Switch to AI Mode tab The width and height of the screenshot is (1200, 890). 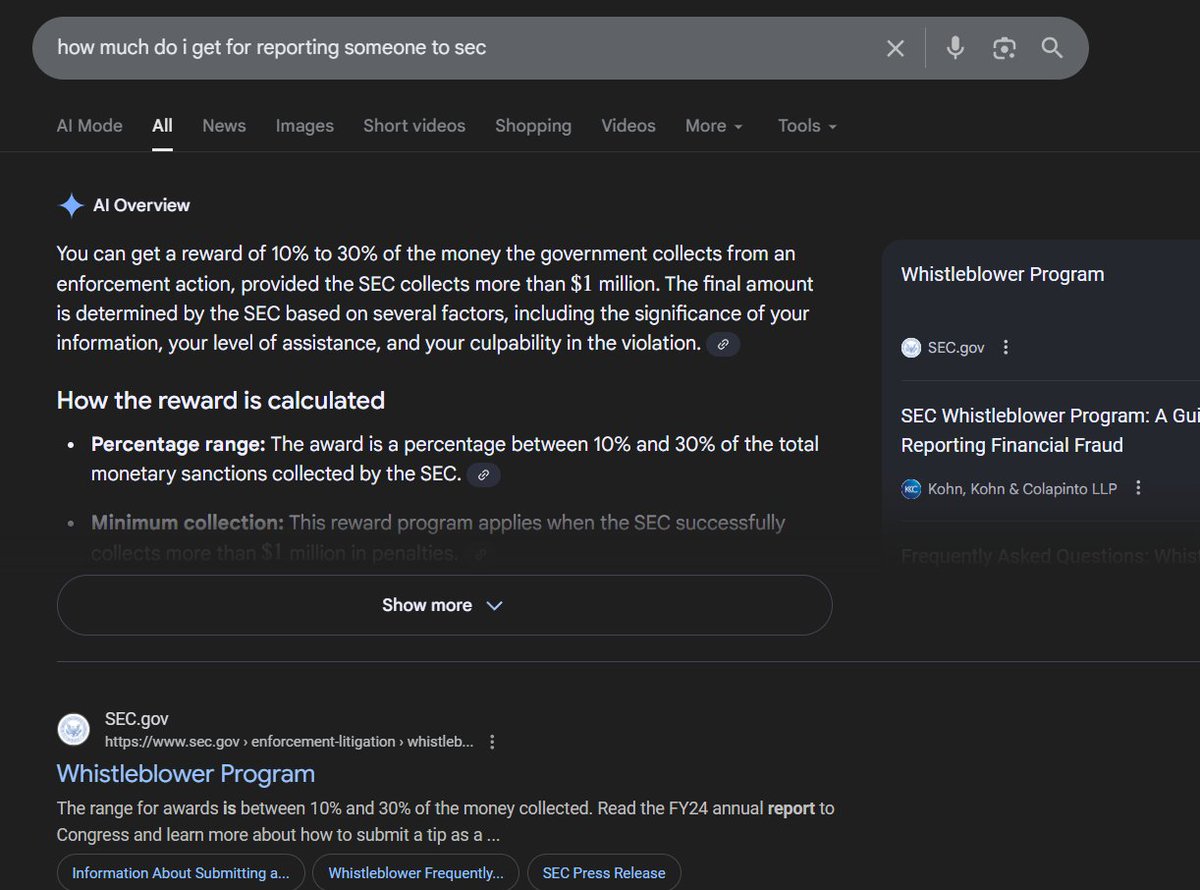point(89,126)
